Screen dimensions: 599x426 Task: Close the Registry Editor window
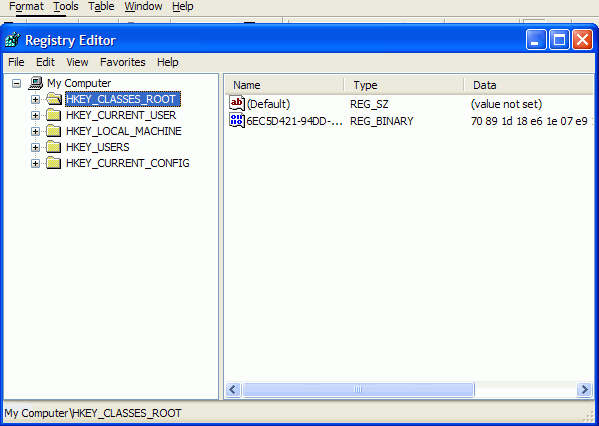click(x=582, y=39)
